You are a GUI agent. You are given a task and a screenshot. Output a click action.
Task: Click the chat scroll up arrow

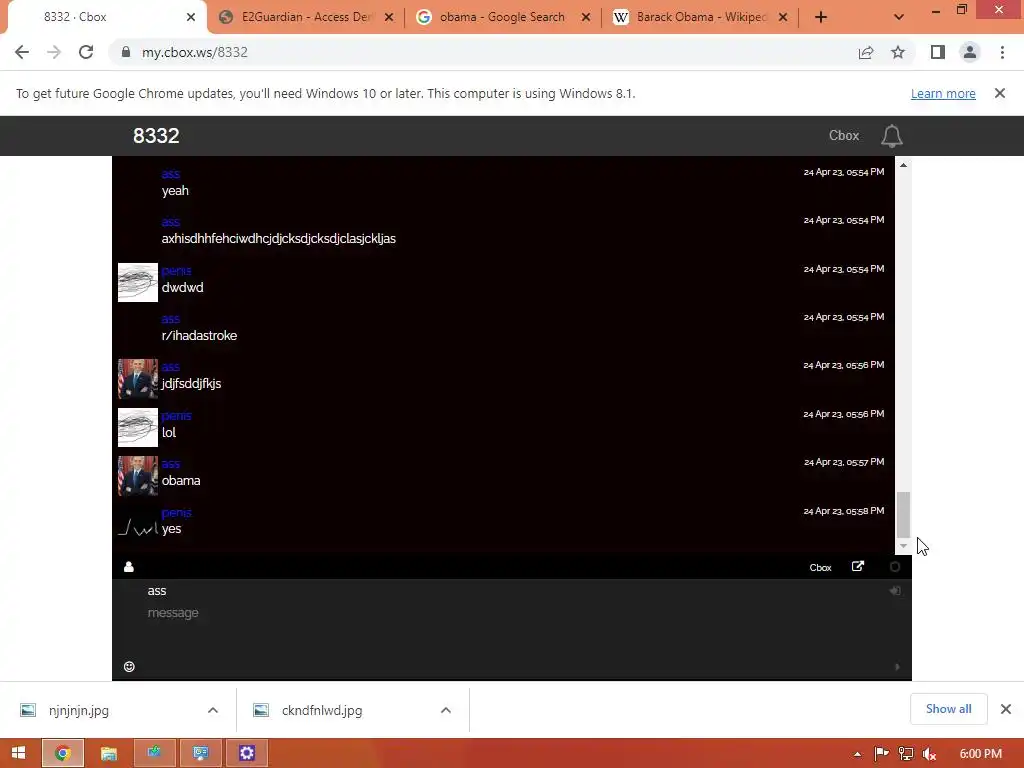click(x=903, y=165)
